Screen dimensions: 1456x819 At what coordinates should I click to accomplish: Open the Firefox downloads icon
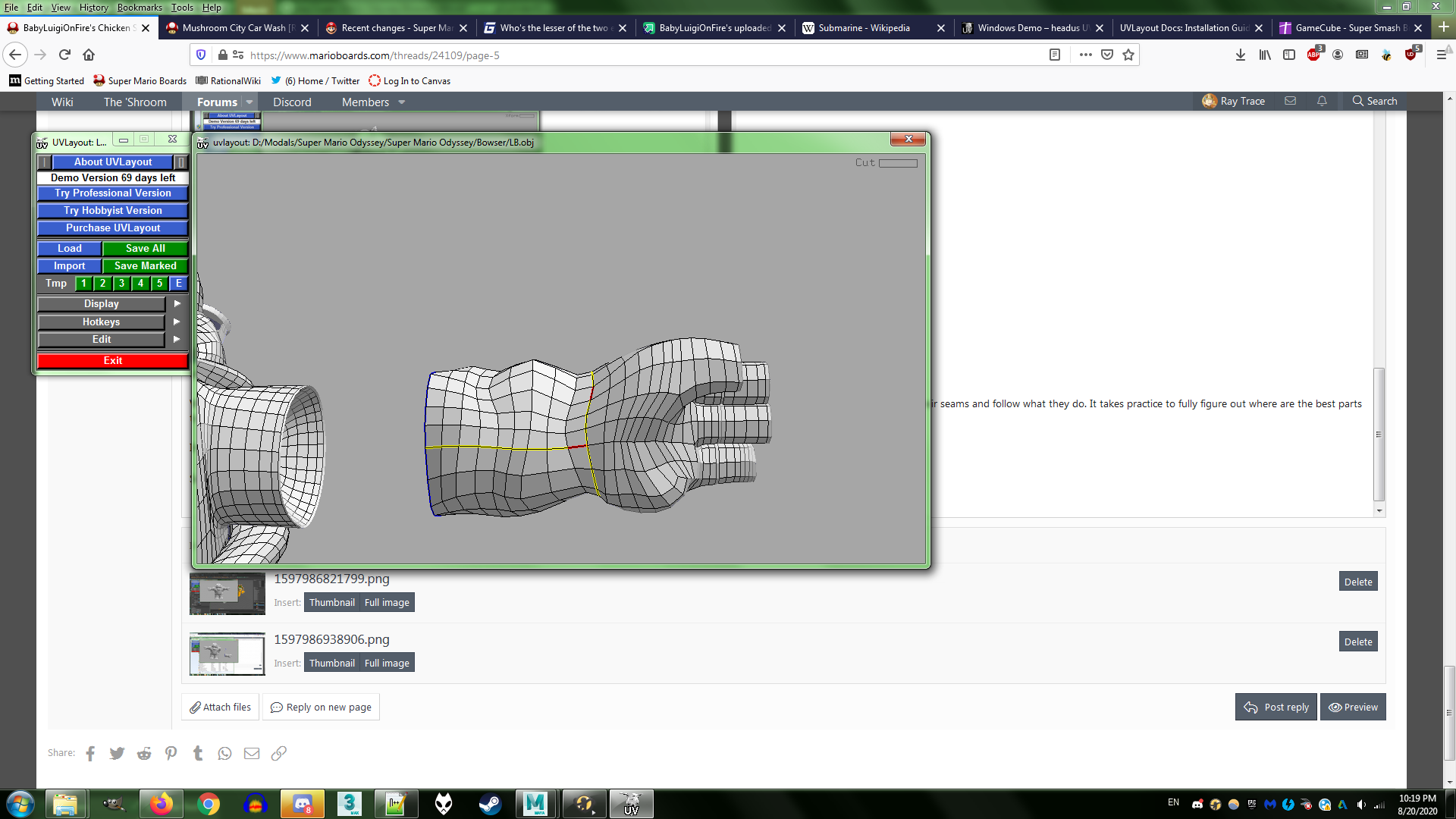tap(1241, 55)
